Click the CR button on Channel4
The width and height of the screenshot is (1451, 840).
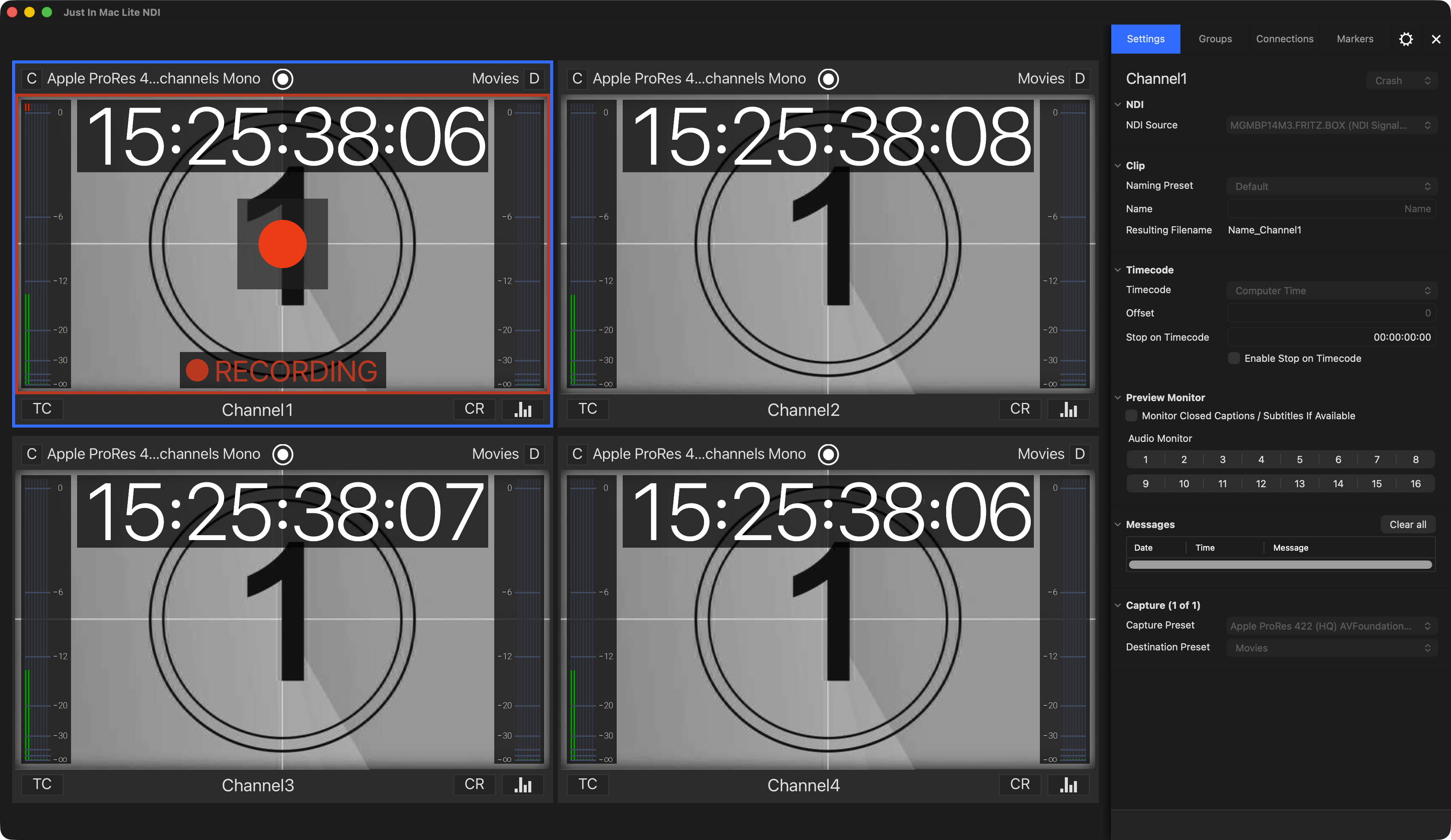1020,785
